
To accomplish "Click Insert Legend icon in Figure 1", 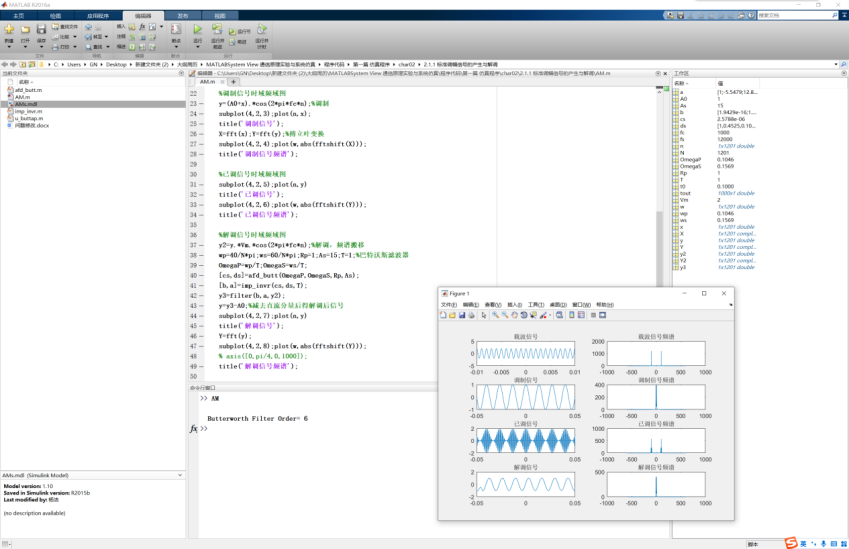I will pyautogui.click(x=581, y=315).
